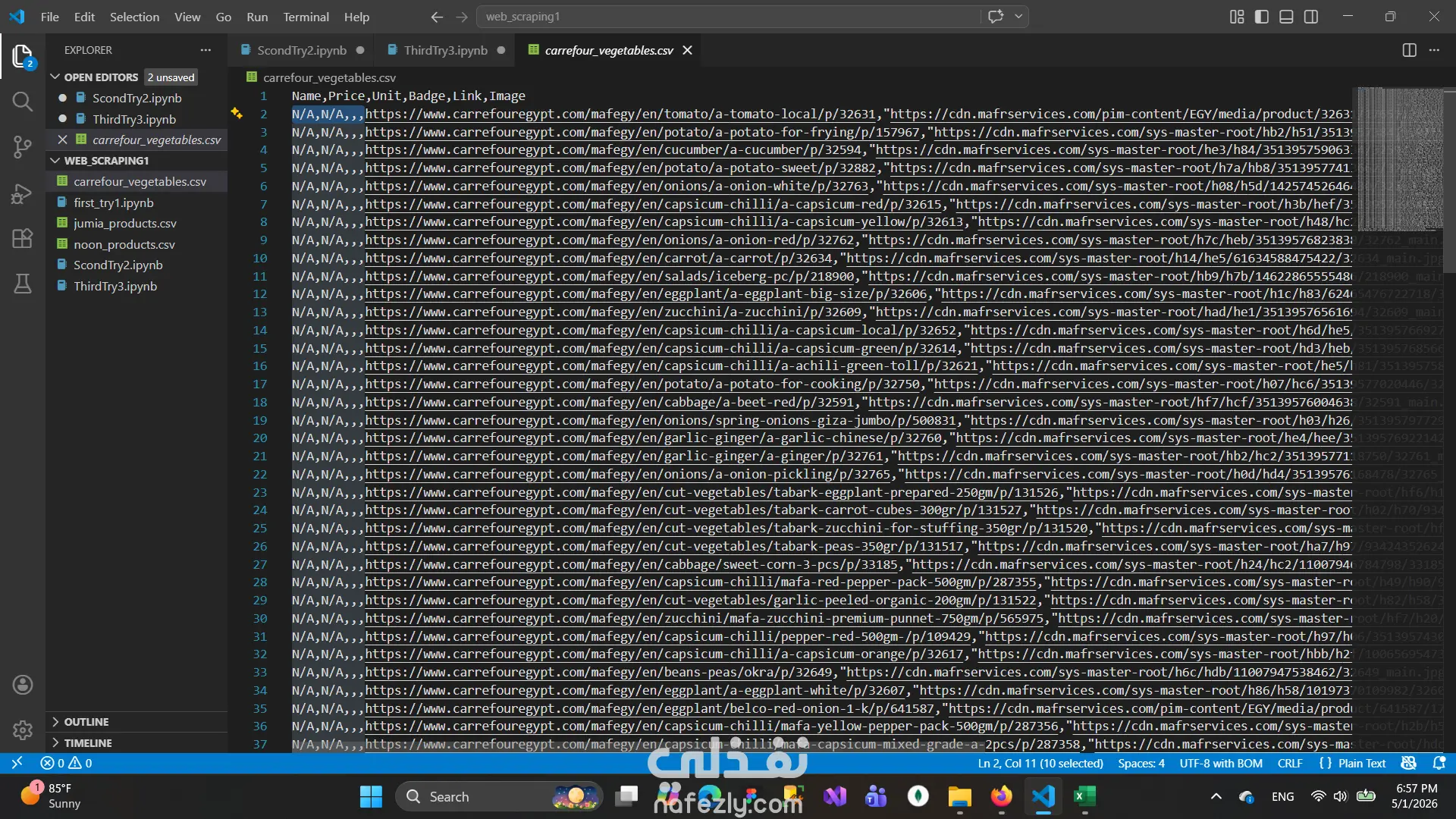Toggle the primary side bar visibility
The image size is (1456, 819).
1262,17
